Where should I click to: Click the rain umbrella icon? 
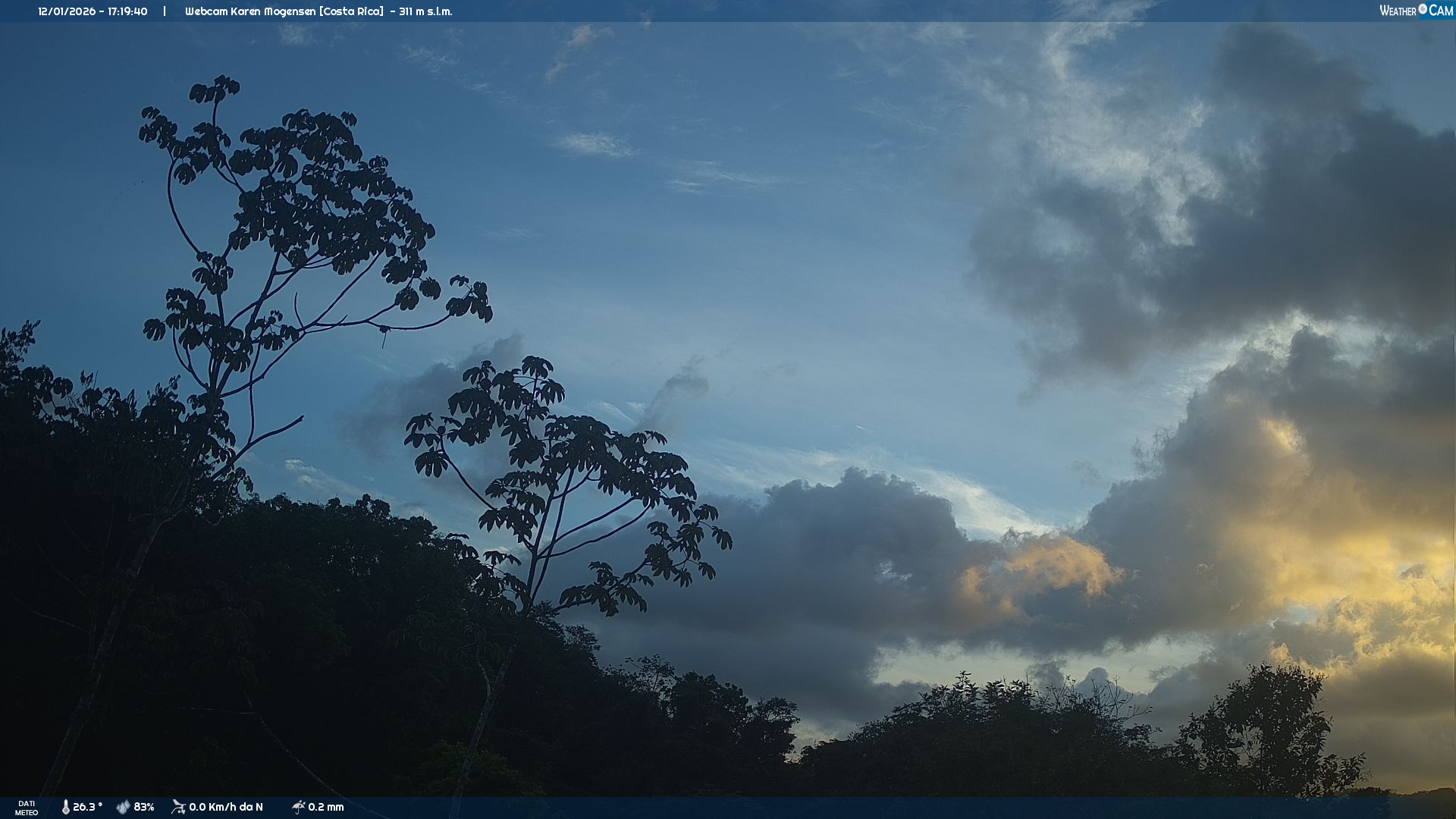298,807
